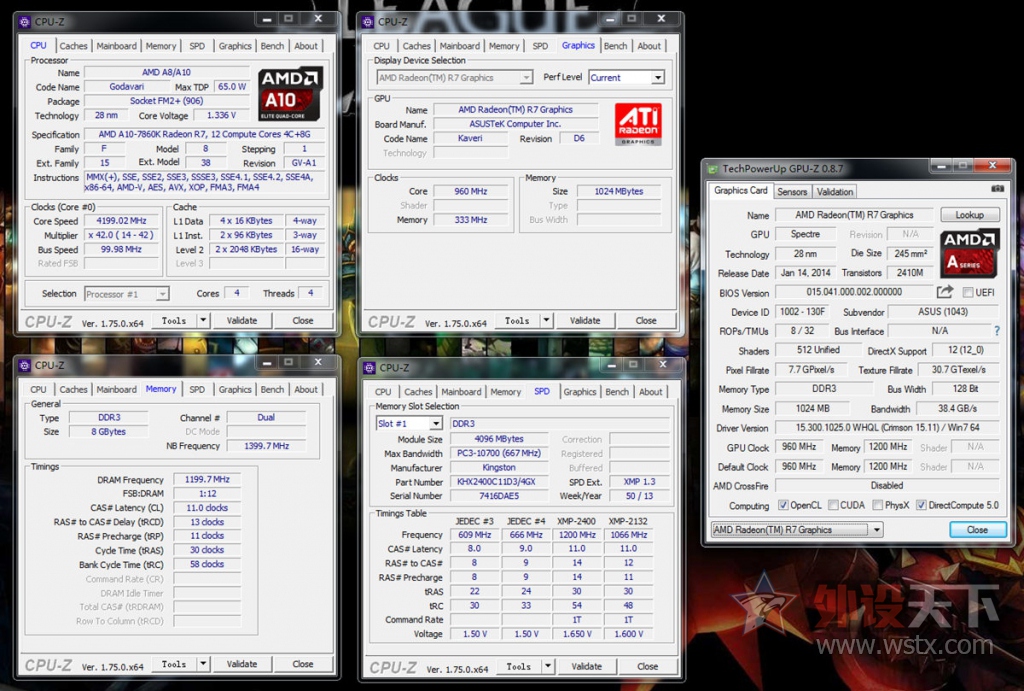1024x691 pixels.
Task: Click the Close button in GPU-Z
Action: [977, 530]
